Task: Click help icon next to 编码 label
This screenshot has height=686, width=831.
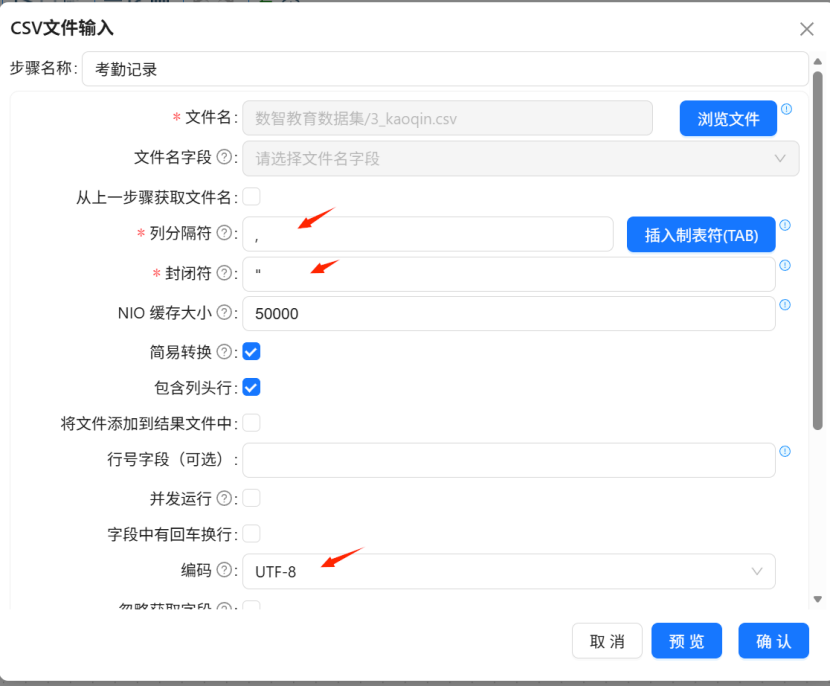Action: [225, 570]
